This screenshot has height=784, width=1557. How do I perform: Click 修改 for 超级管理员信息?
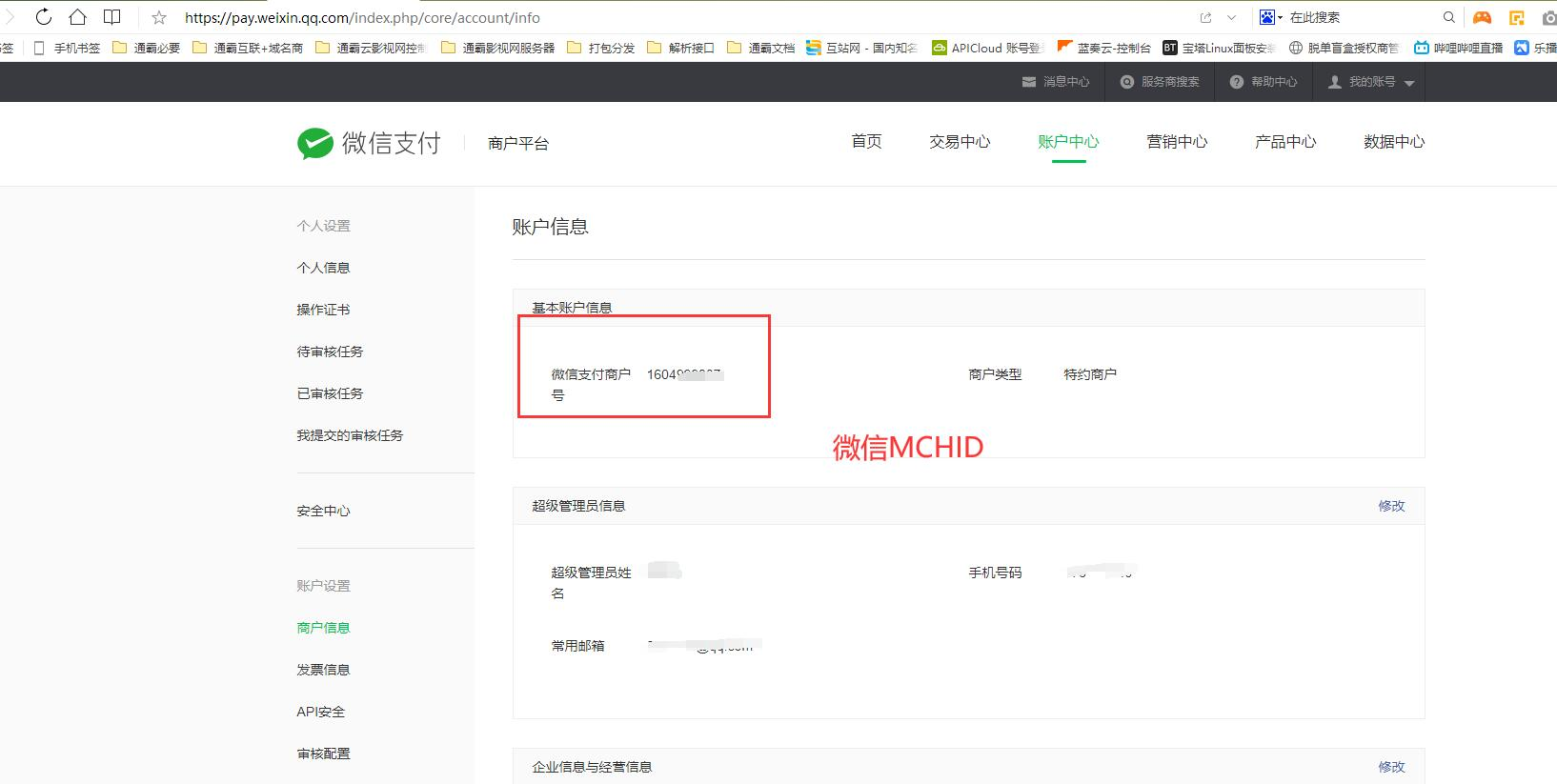tap(1391, 506)
